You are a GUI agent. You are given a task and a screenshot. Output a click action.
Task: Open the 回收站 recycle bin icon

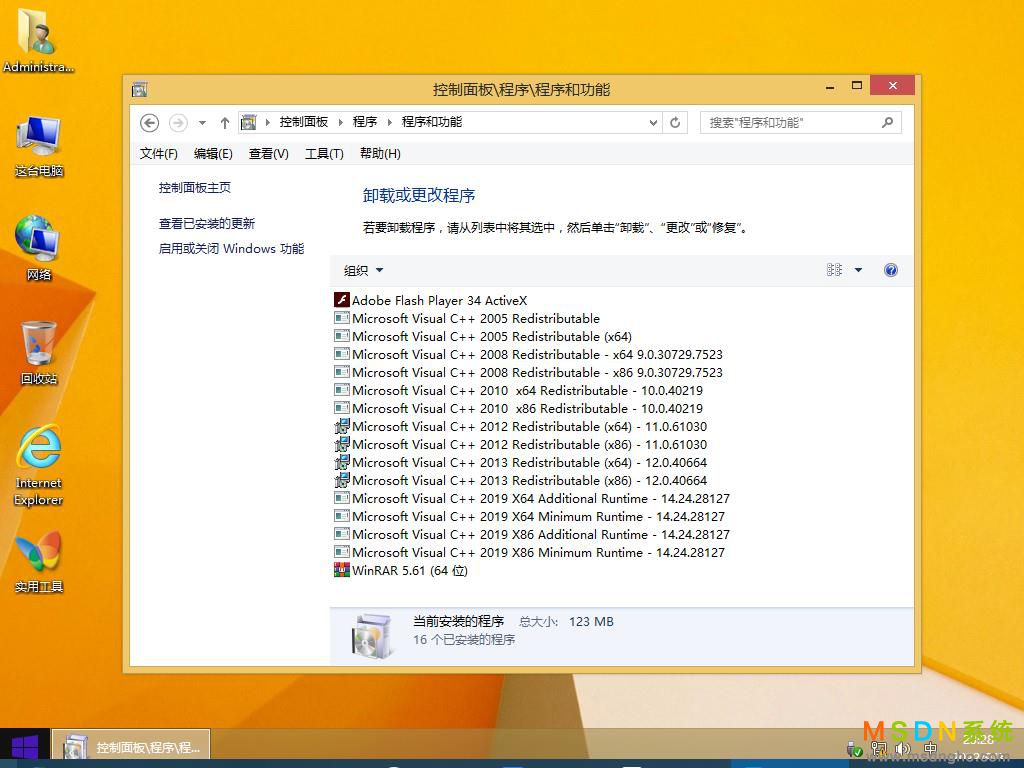pyautogui.click(x=39, y=353)
